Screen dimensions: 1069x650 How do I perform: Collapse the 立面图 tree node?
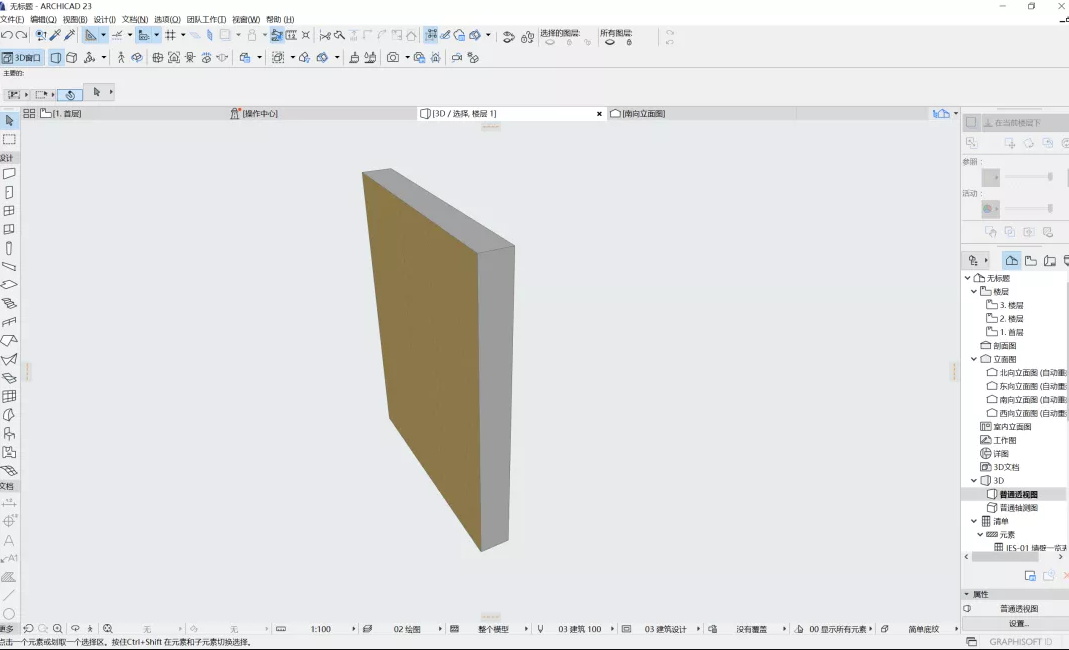click(974, 359)
